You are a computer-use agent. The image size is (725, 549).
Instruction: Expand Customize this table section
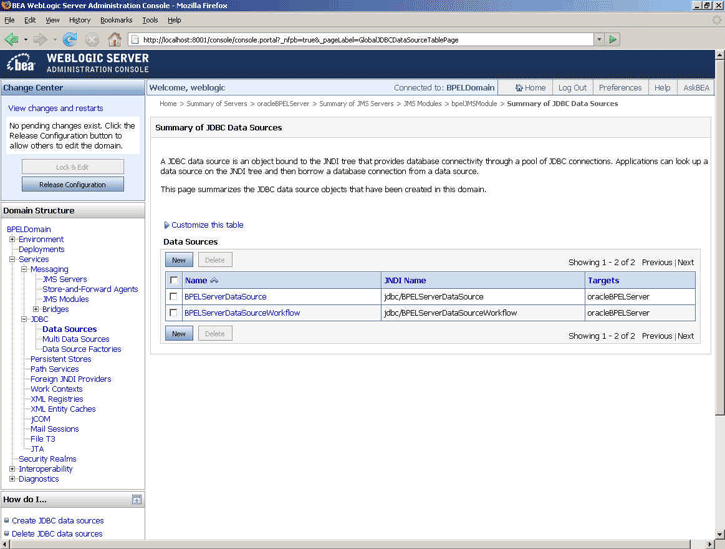(203, 225)
